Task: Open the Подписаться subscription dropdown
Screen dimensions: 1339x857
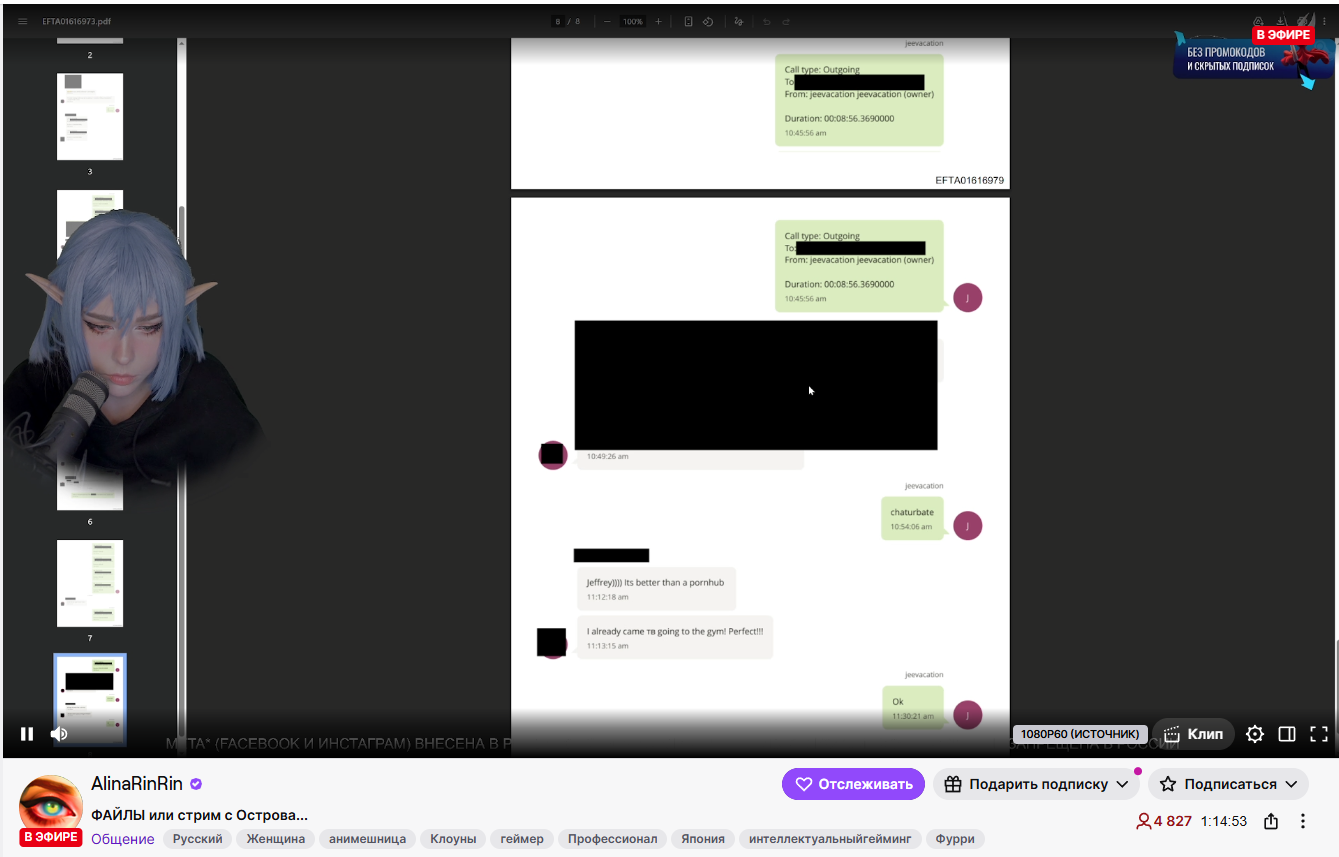Action: (1228, 784)
